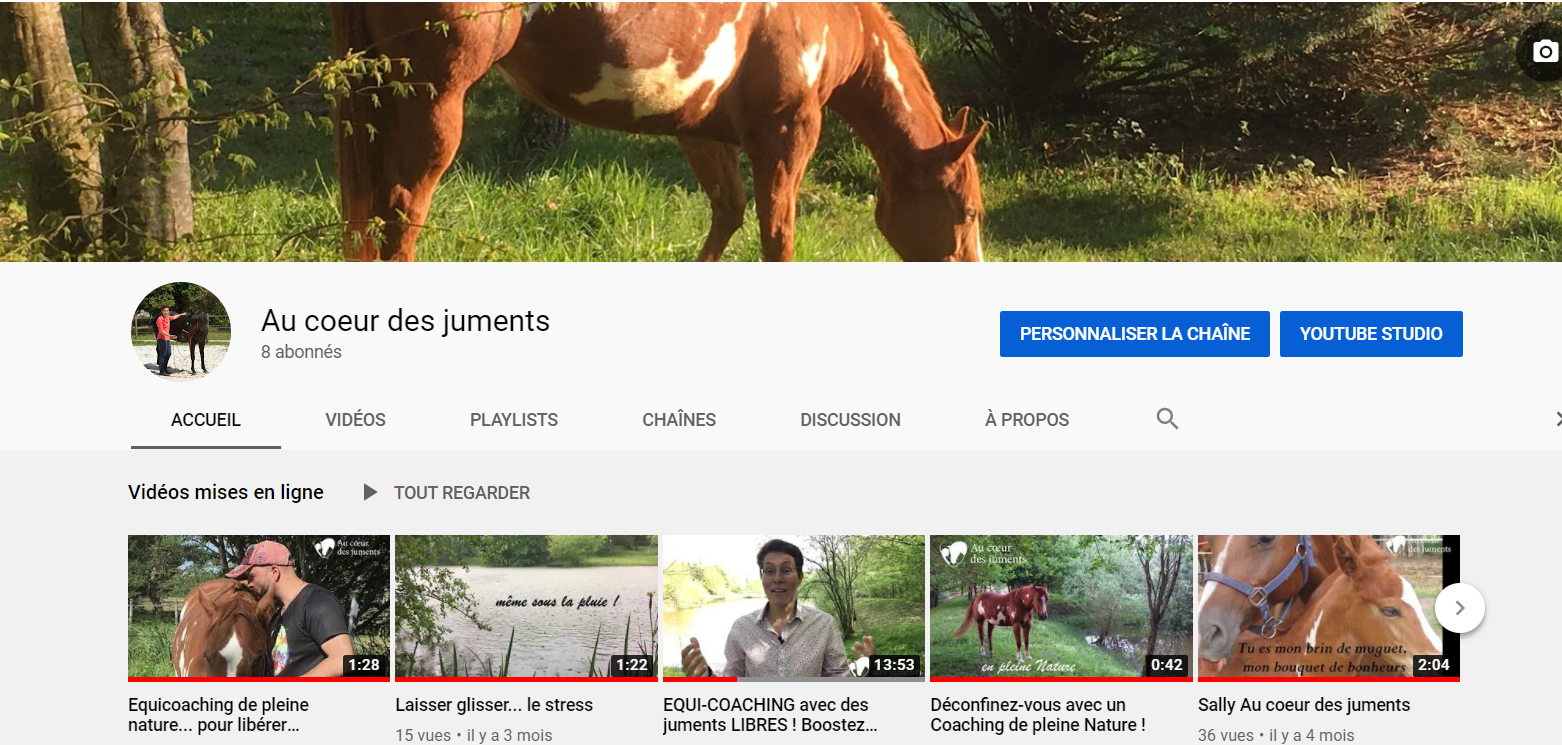Click the Tout Regarder link
This screenshot has width=1562, height=745.
461,492
